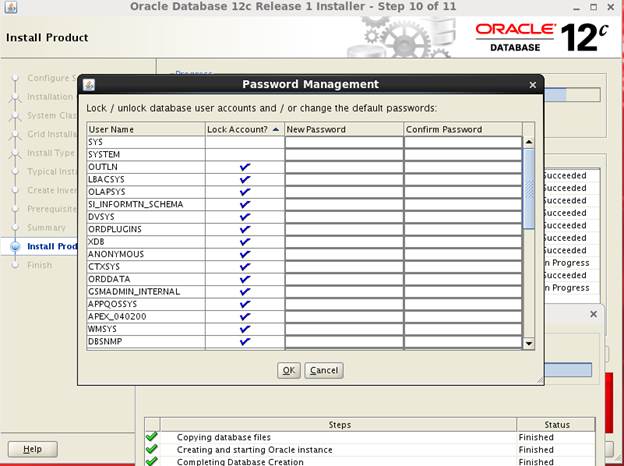This screenshot has height=466, width=624.
Task: Uncheck Lock Account for ORDDATA
Action: (x=245, y=279)
